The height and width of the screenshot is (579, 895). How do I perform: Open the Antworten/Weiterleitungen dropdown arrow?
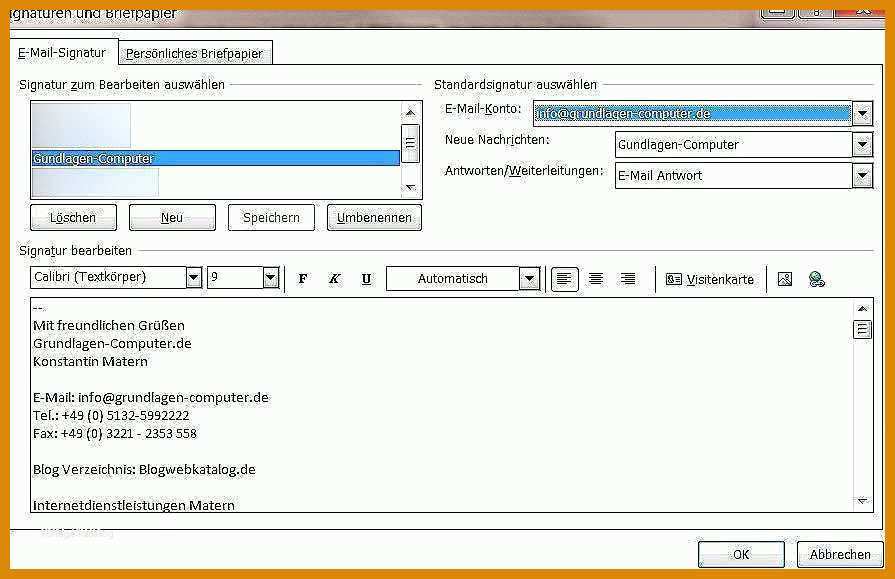pos(862,175)
